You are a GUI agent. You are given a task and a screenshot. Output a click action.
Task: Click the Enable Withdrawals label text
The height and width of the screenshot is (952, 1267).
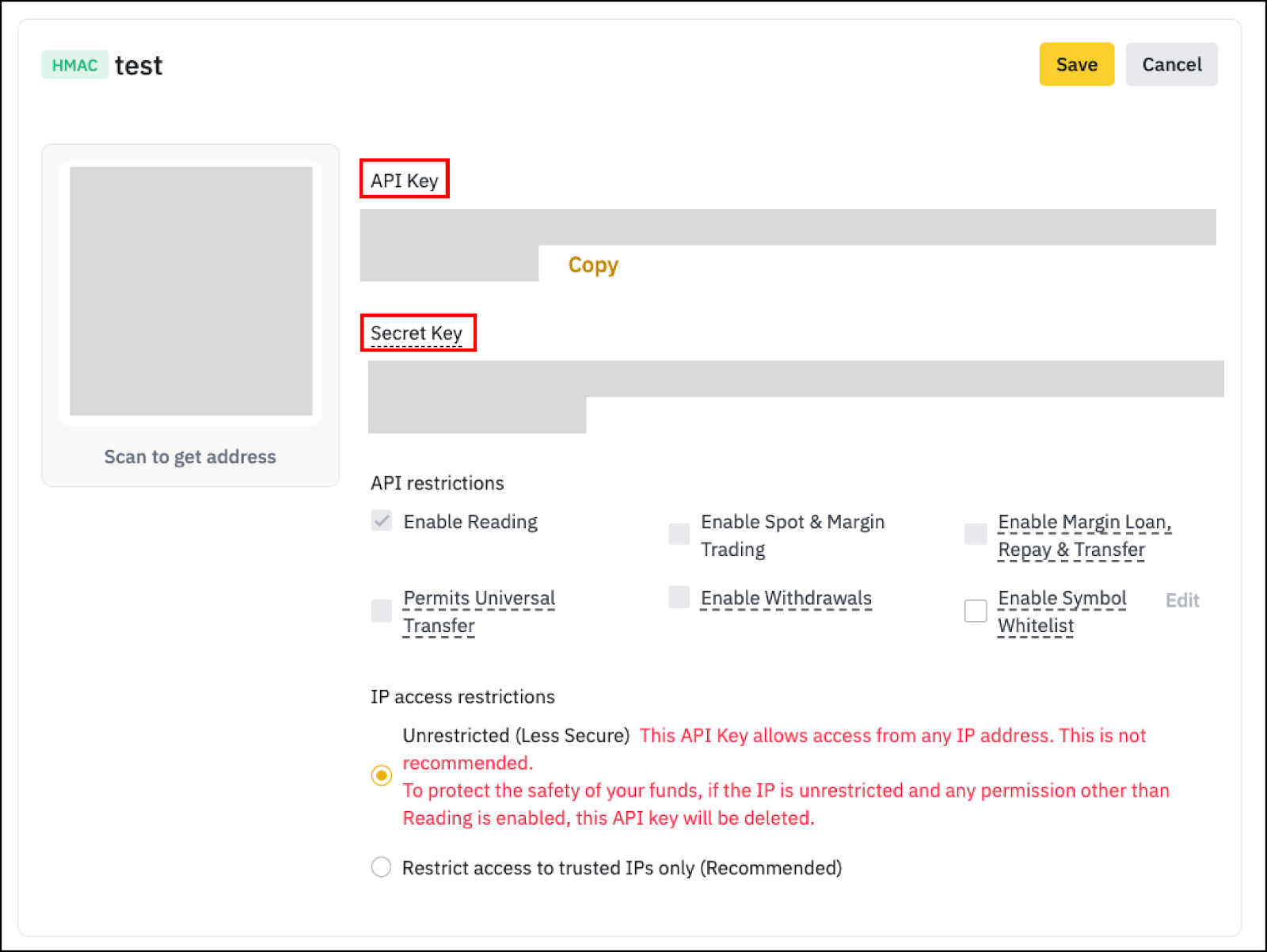[786, 598]
